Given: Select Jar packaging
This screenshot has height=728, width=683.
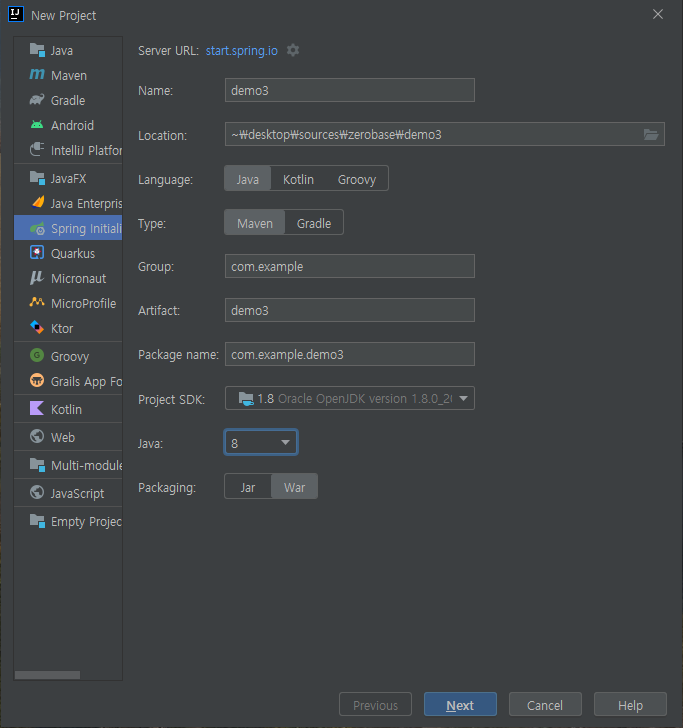Looking at the screenshot, I should tap(247, 487).
